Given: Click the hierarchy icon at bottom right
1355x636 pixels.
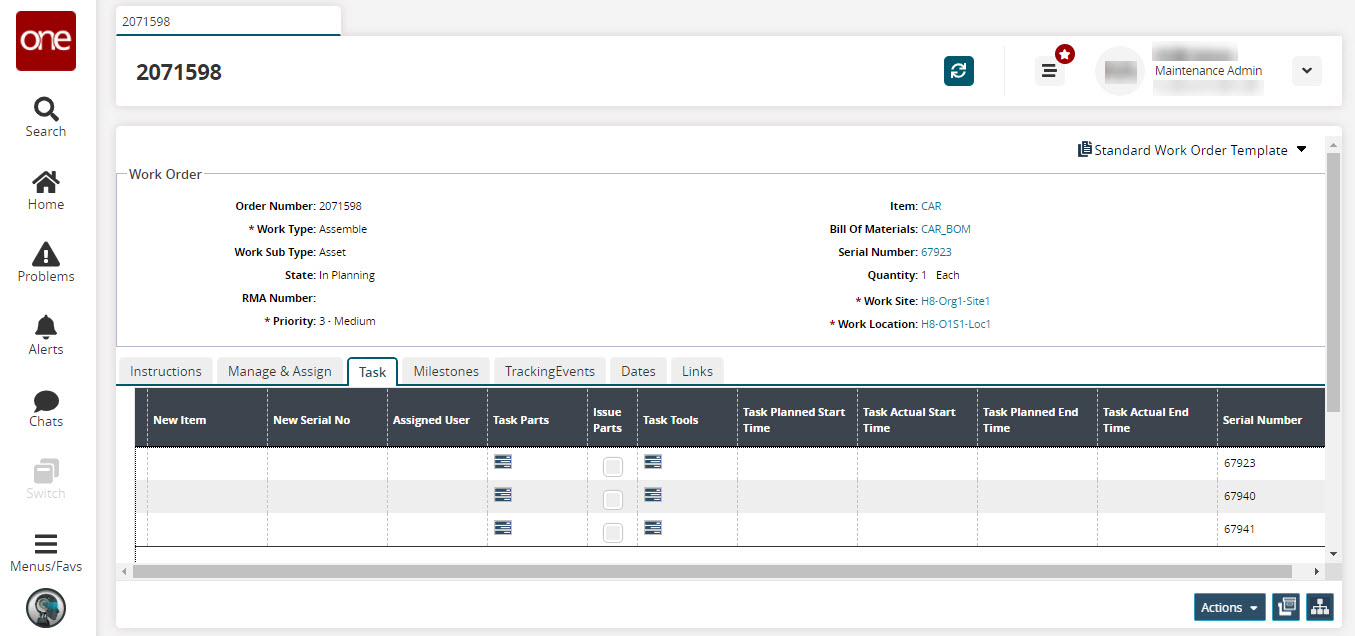Looking at the screenshot, I should point(1319,607).
